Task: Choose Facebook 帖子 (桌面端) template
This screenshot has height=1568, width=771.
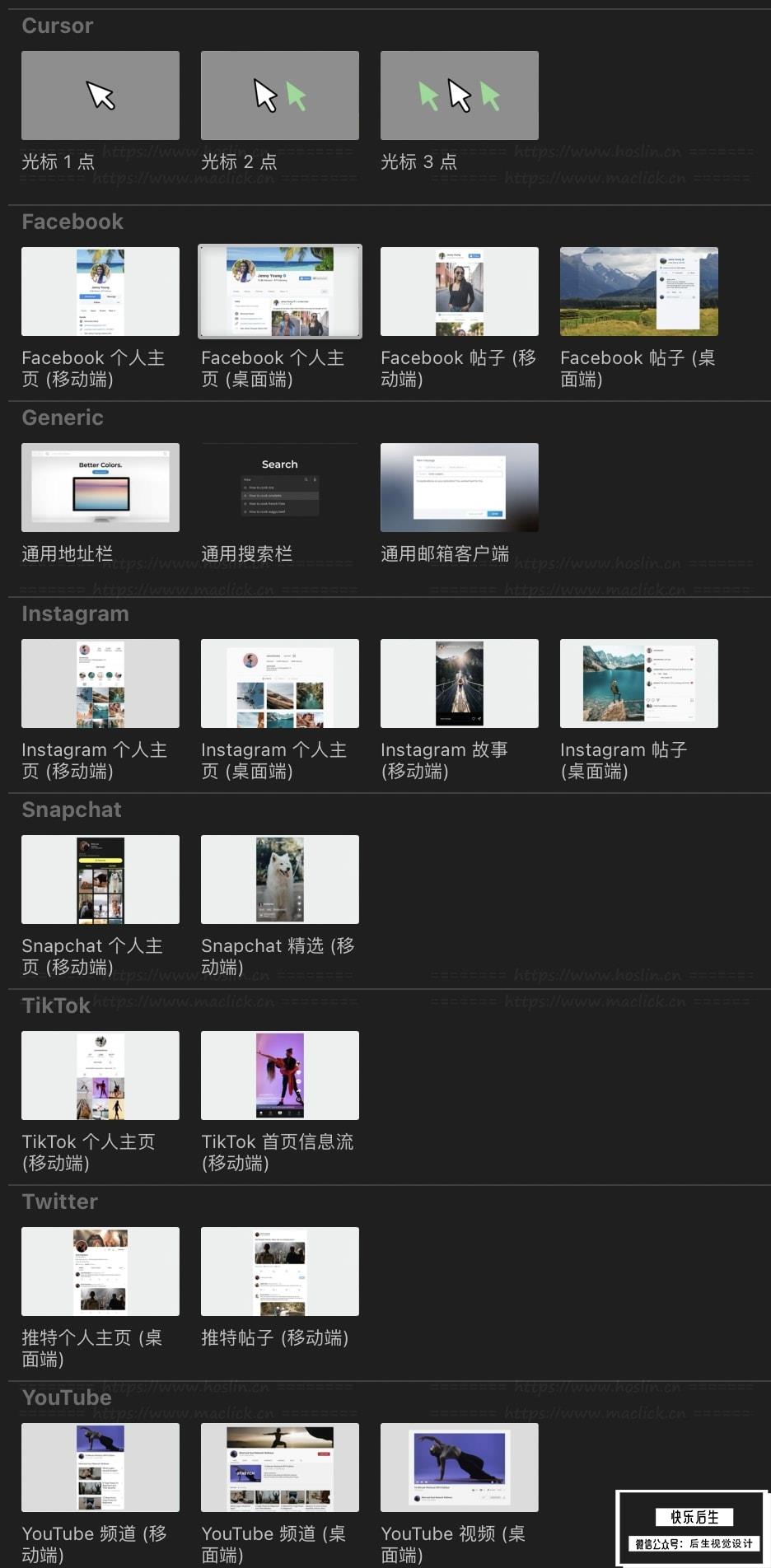Action: (x=639, y=292)
